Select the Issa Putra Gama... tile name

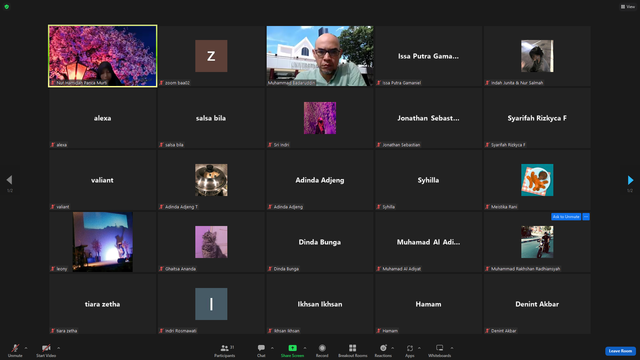pyautogui.click(x=428, y=56)
